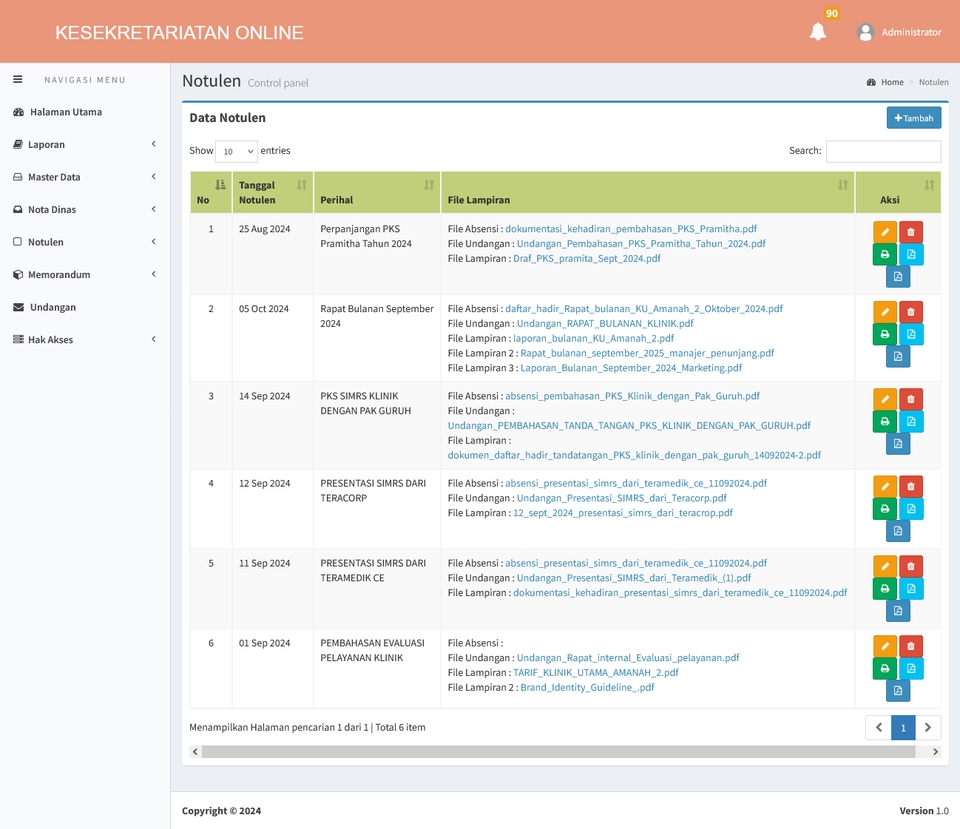Click the horizontal table scrollbar
Viewport: 960px width, 829px height.
pos(558,751)
